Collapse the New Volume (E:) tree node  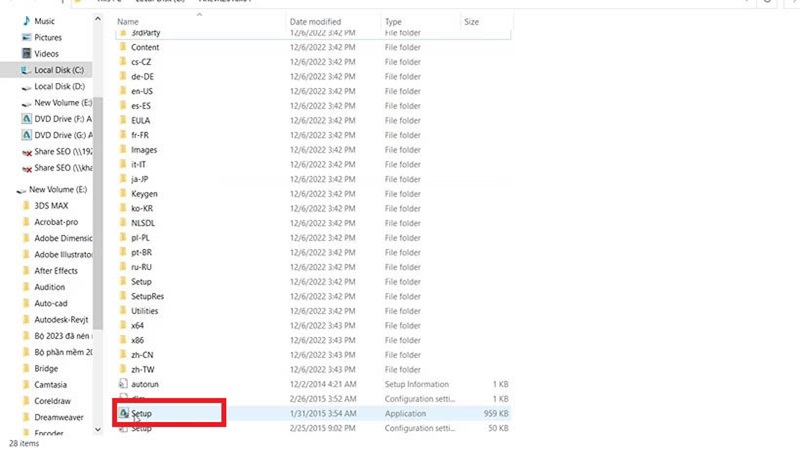pyautogui.click(x=19, y=189)
